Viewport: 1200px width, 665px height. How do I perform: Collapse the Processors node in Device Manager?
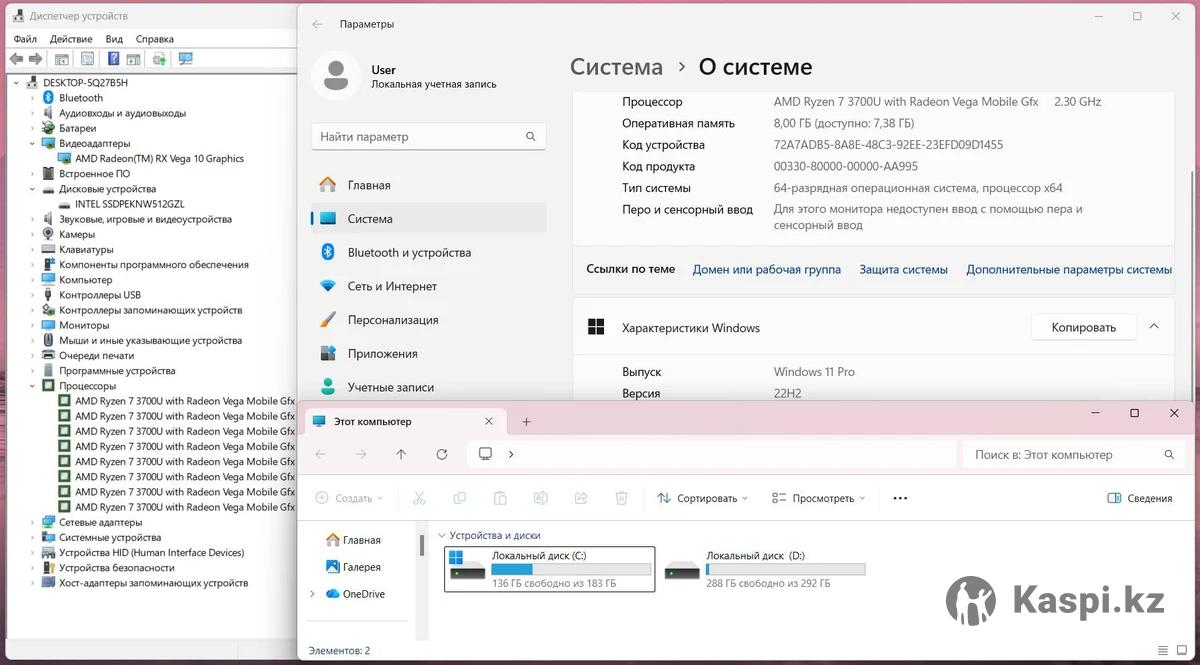[x=33, y=386]
